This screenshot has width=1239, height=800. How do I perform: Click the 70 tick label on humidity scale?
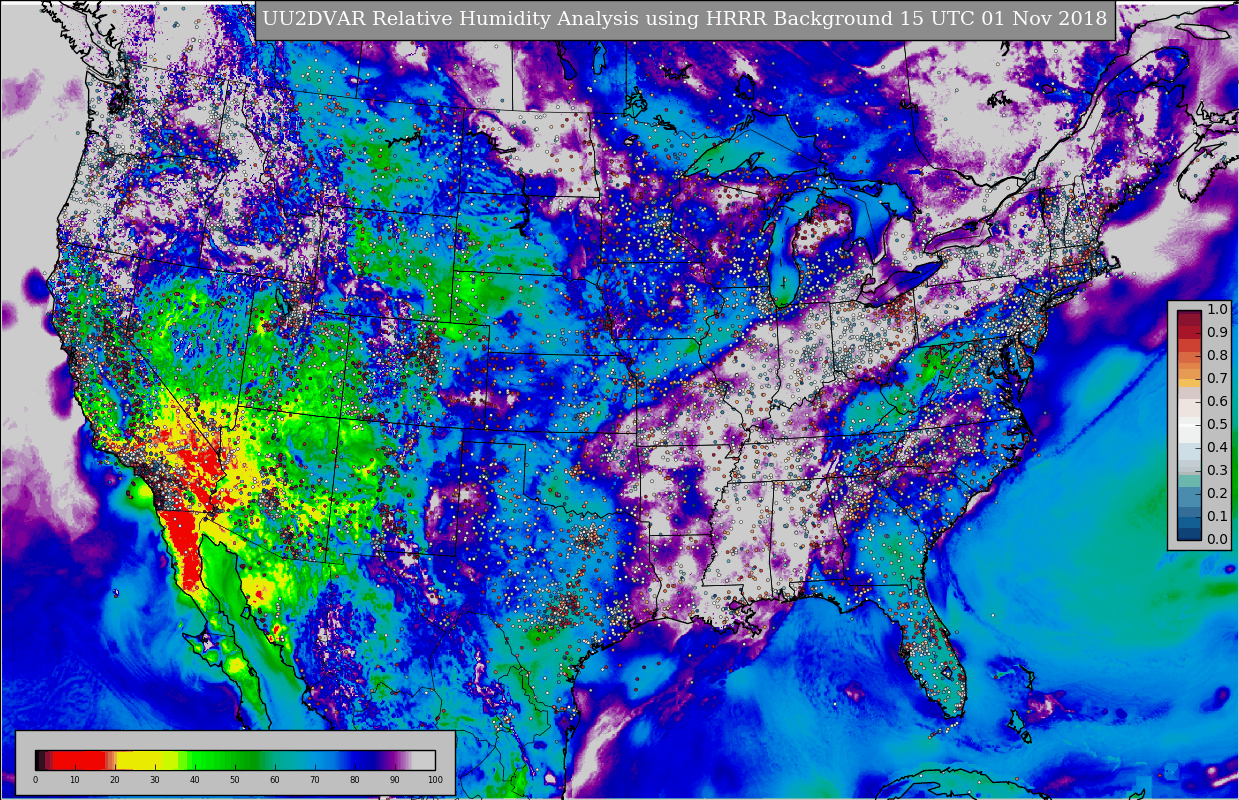[315, 780]
